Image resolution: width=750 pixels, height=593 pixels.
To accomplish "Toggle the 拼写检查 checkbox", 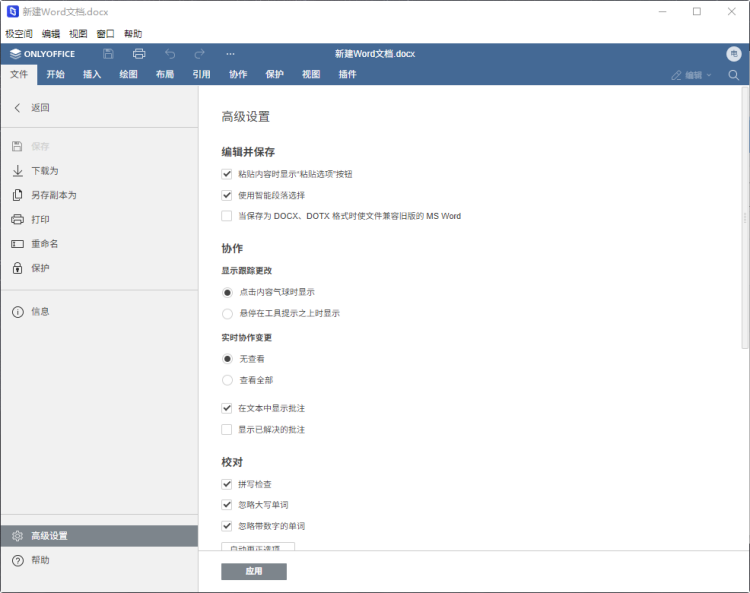I will point(227,484).
